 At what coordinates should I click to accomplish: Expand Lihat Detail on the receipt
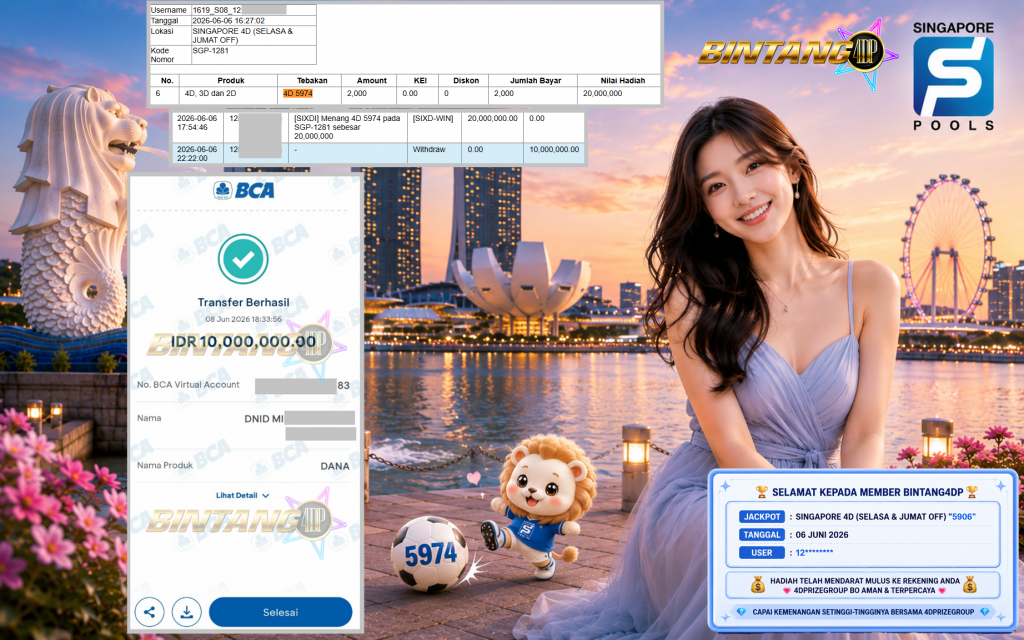(242, 496)
